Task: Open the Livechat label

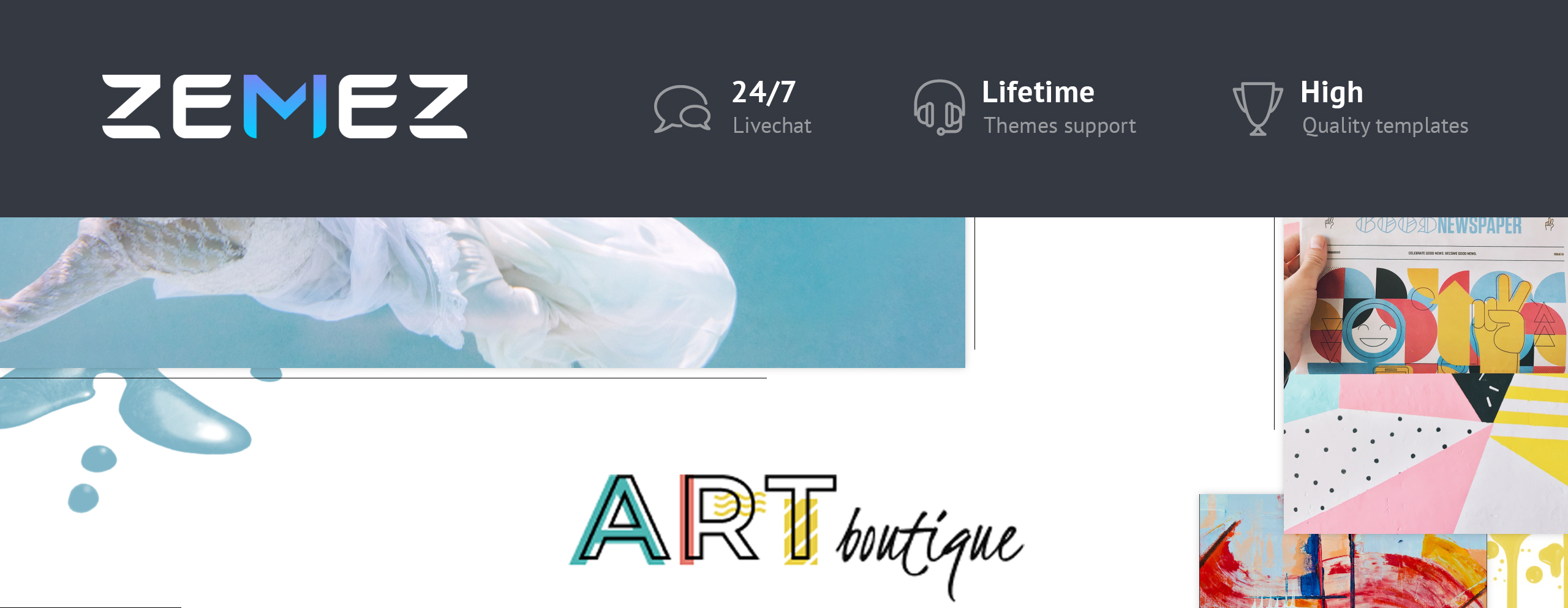Action: [772, 126]
